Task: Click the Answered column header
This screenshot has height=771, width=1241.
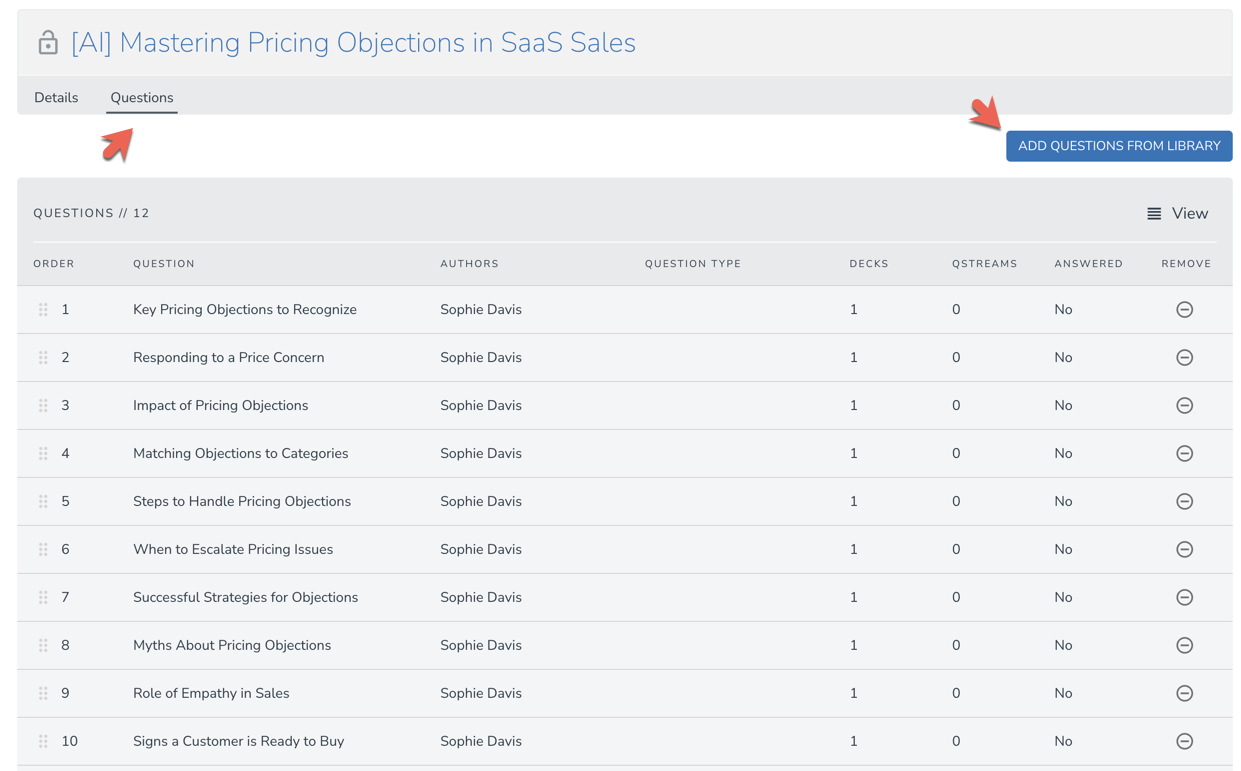Action: pos(1088,264)
